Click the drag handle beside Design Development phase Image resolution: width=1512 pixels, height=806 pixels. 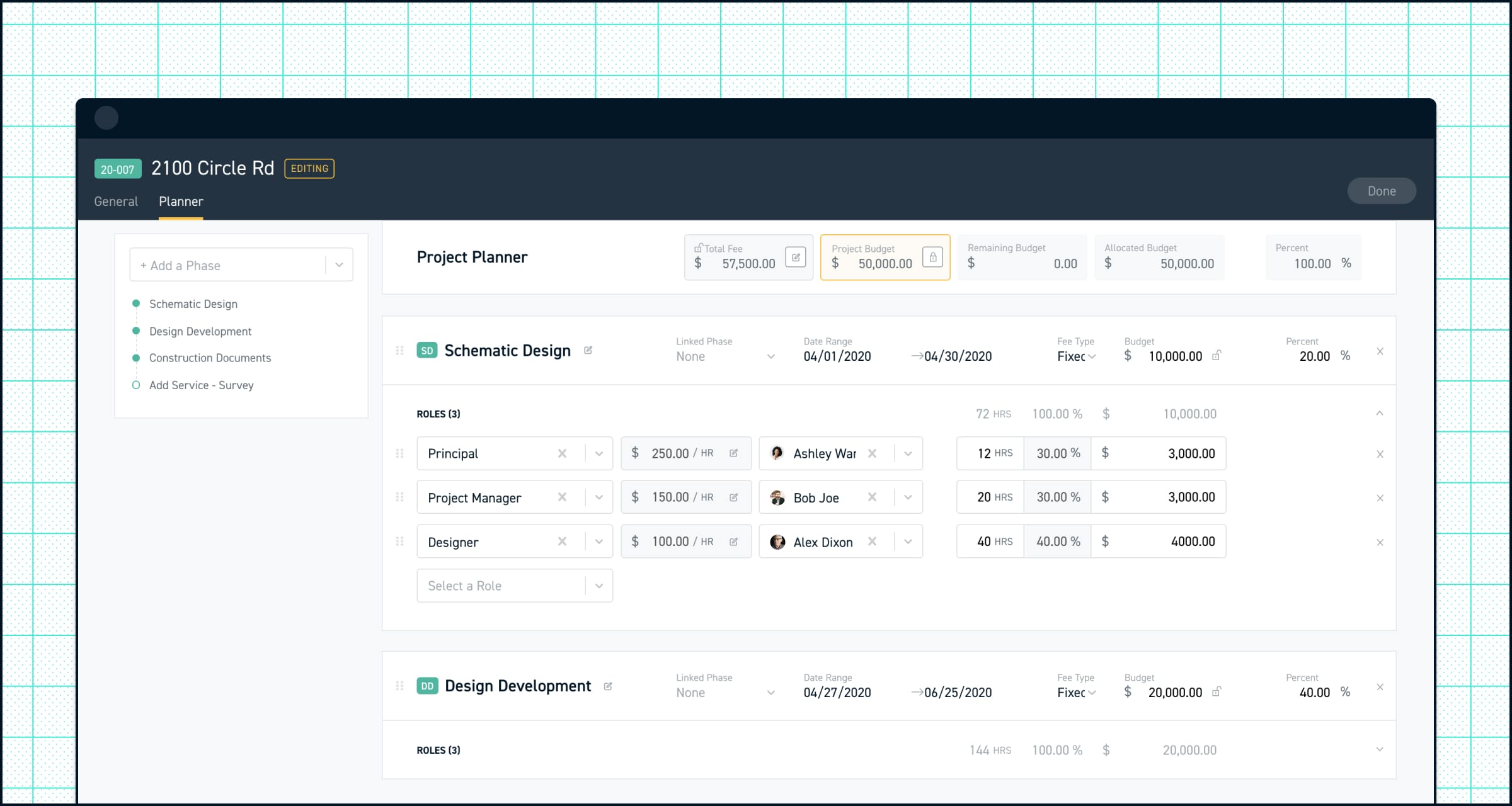(399, 686)
